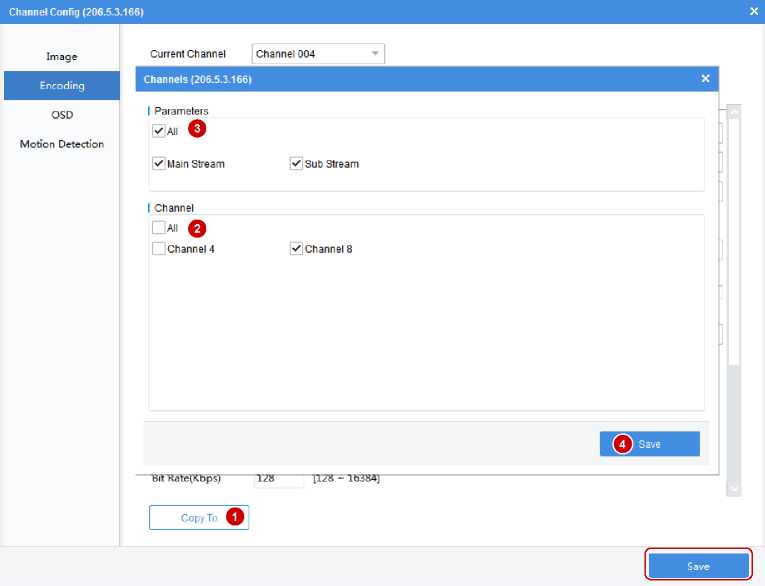Uncheck the Parameters All checkbox
Viewport: 765px width, 586px height.
point(159,132)
